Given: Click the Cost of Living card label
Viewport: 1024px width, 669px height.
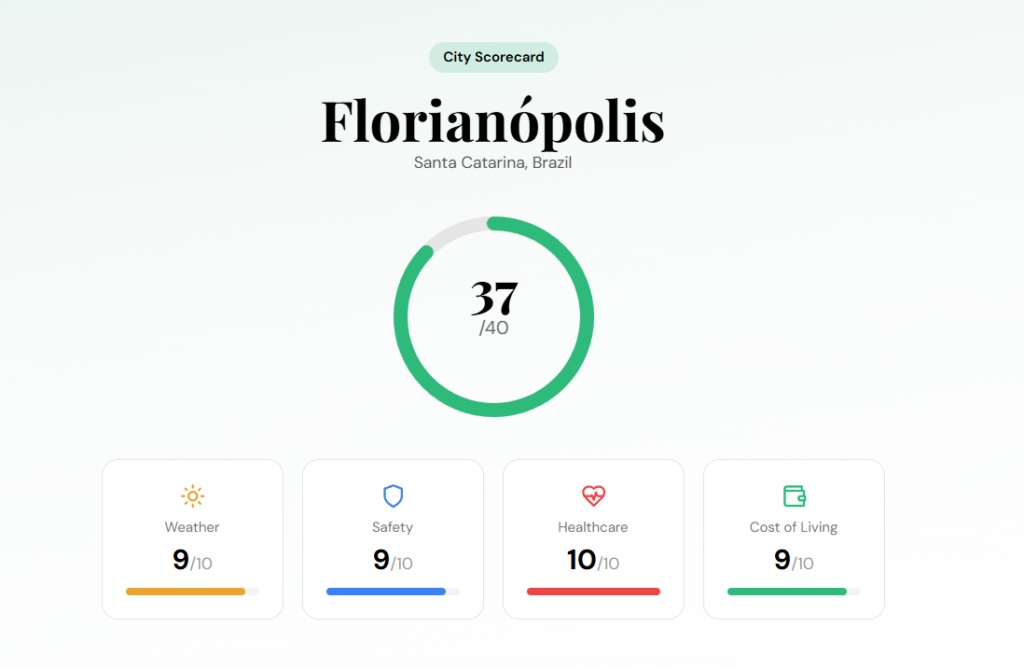Looking at the screenshot, I should coord(794,527).
